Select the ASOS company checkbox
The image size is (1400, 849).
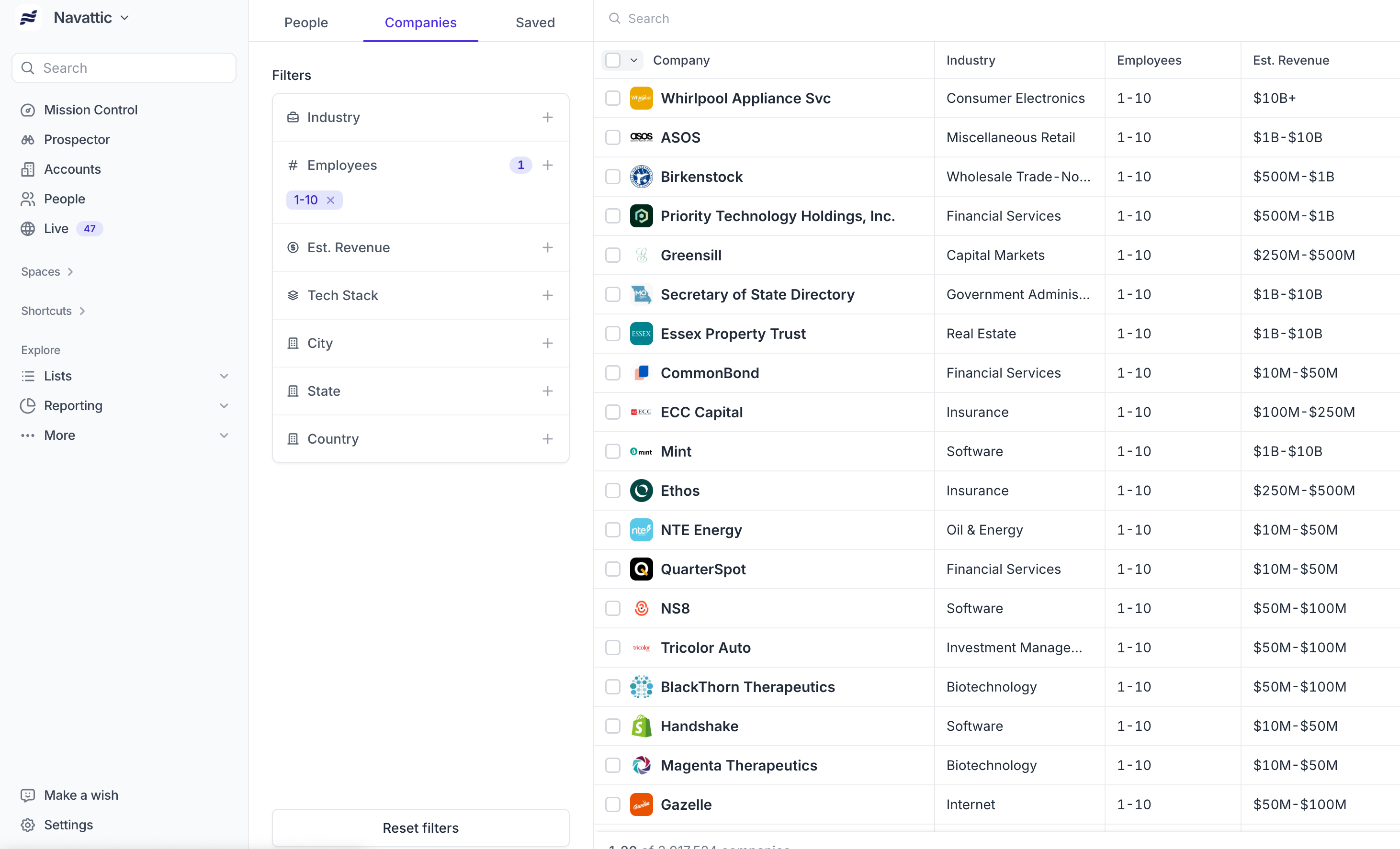(612, 137)
